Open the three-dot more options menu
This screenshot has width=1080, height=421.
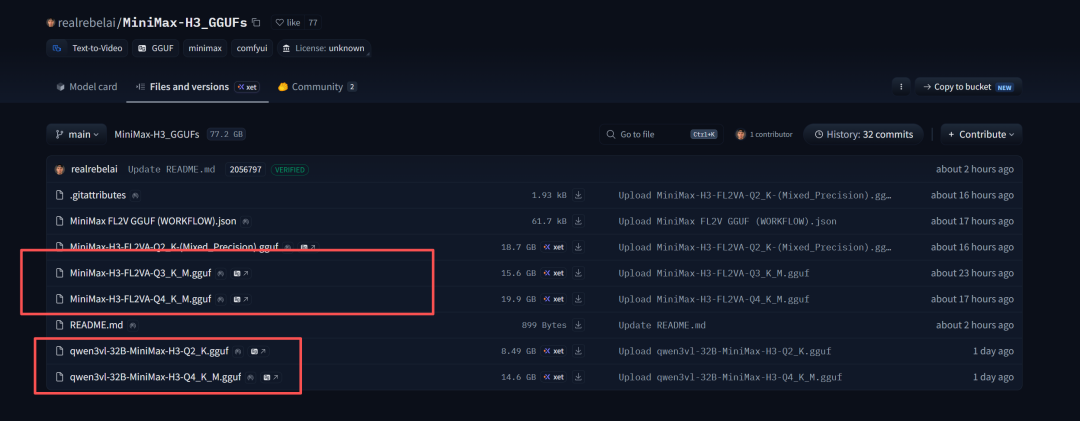pos(900,87)
